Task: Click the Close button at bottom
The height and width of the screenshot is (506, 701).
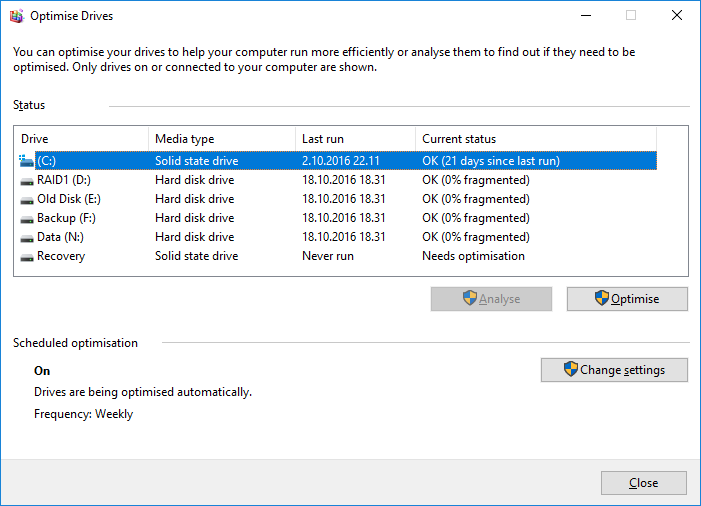Action: (644, 483)
